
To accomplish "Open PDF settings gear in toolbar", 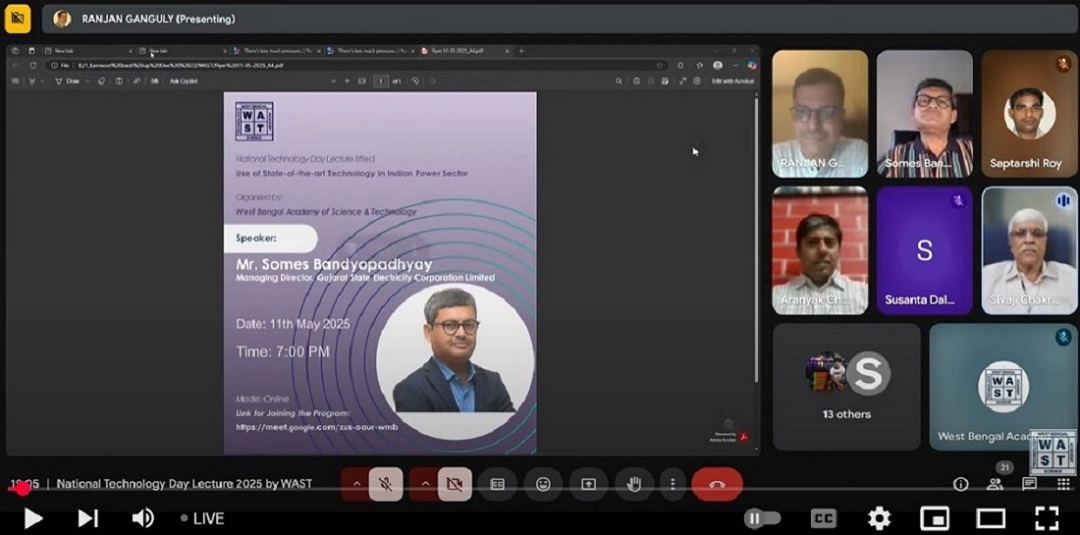I will [697, 81].
